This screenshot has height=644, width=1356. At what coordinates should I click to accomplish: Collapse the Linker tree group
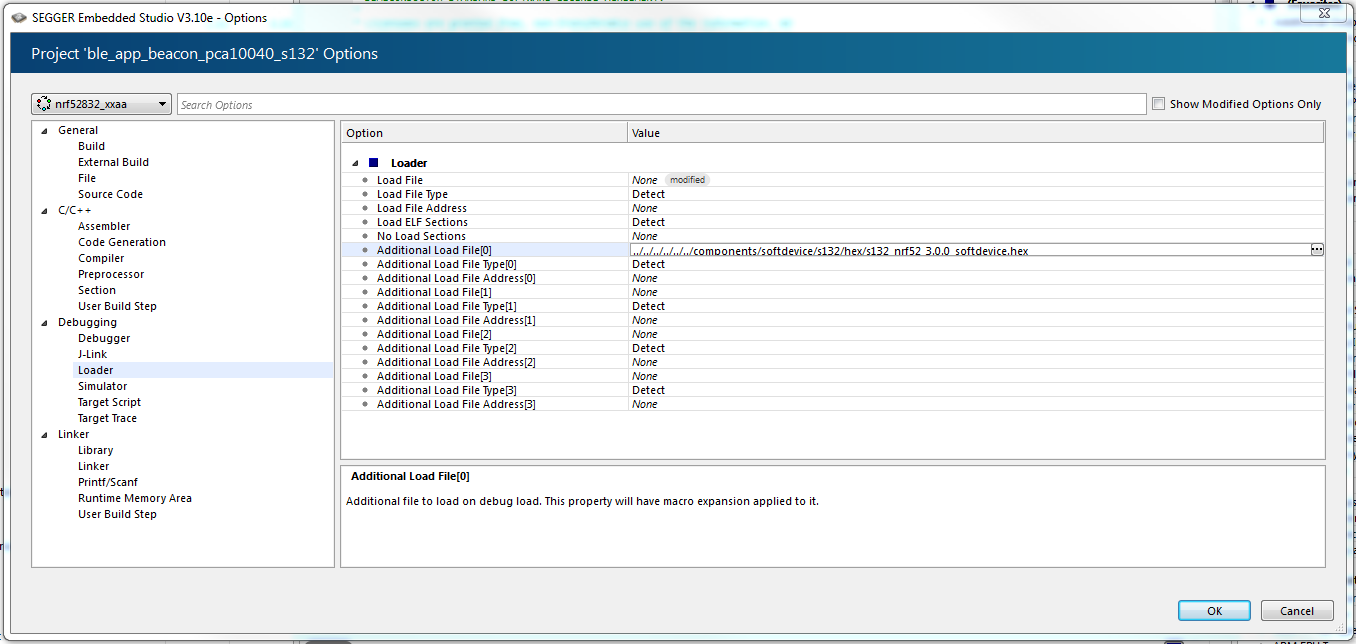(44, 434)
